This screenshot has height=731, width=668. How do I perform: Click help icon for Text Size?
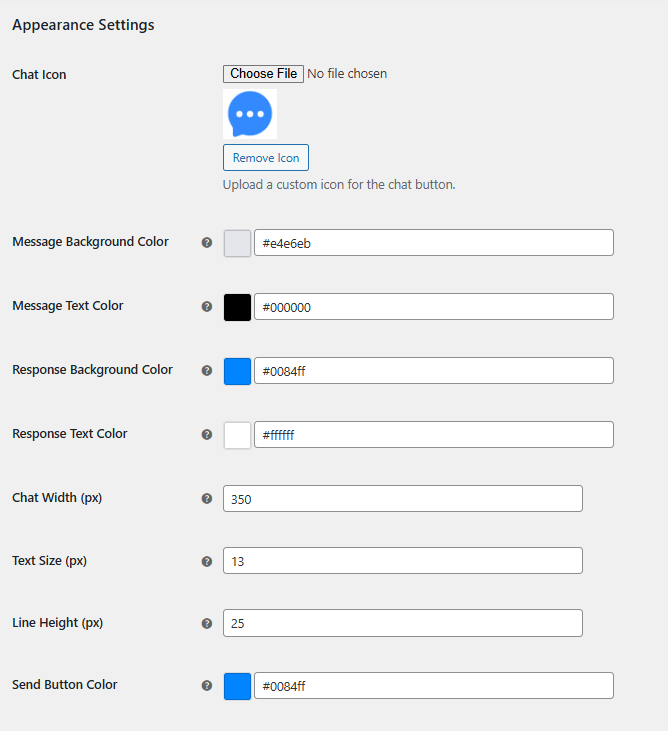click(207, 561)
